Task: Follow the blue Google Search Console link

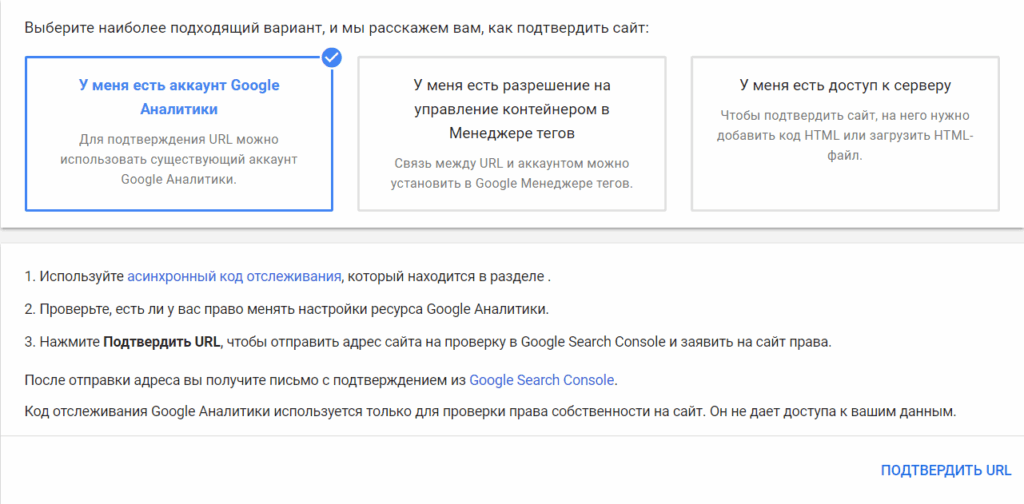Action: point(542,380)
